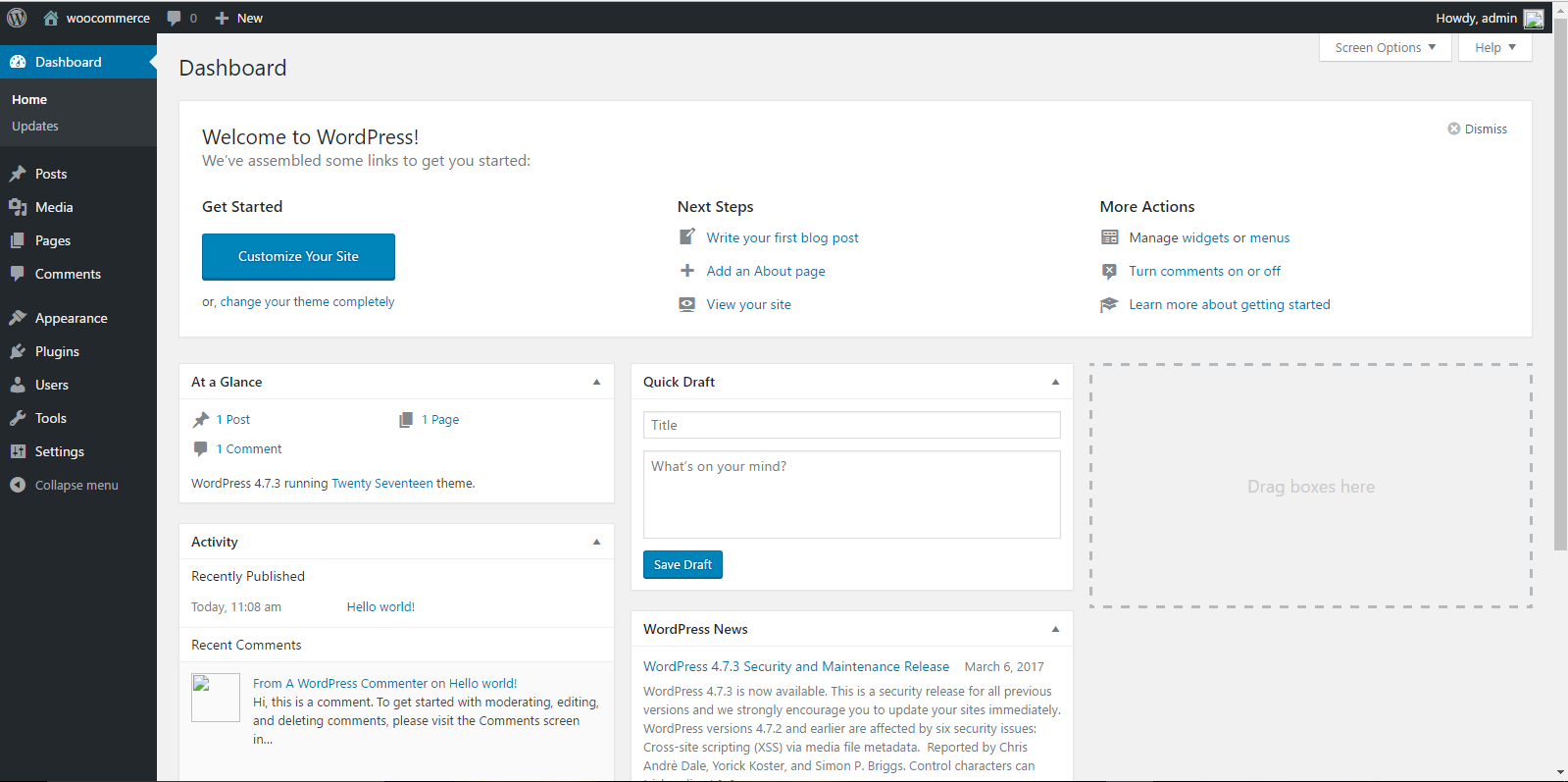Open the Twenty Seventeen theme link

tap(382, 483)
